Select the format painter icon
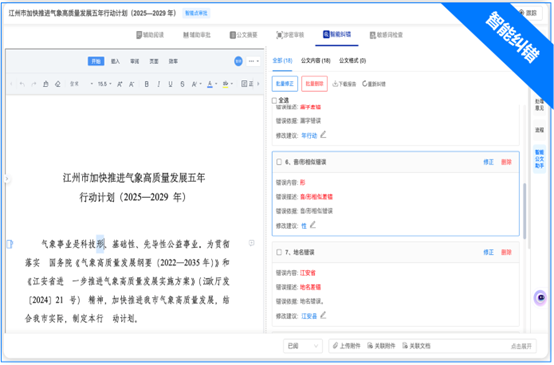 (x=46, y=84)
